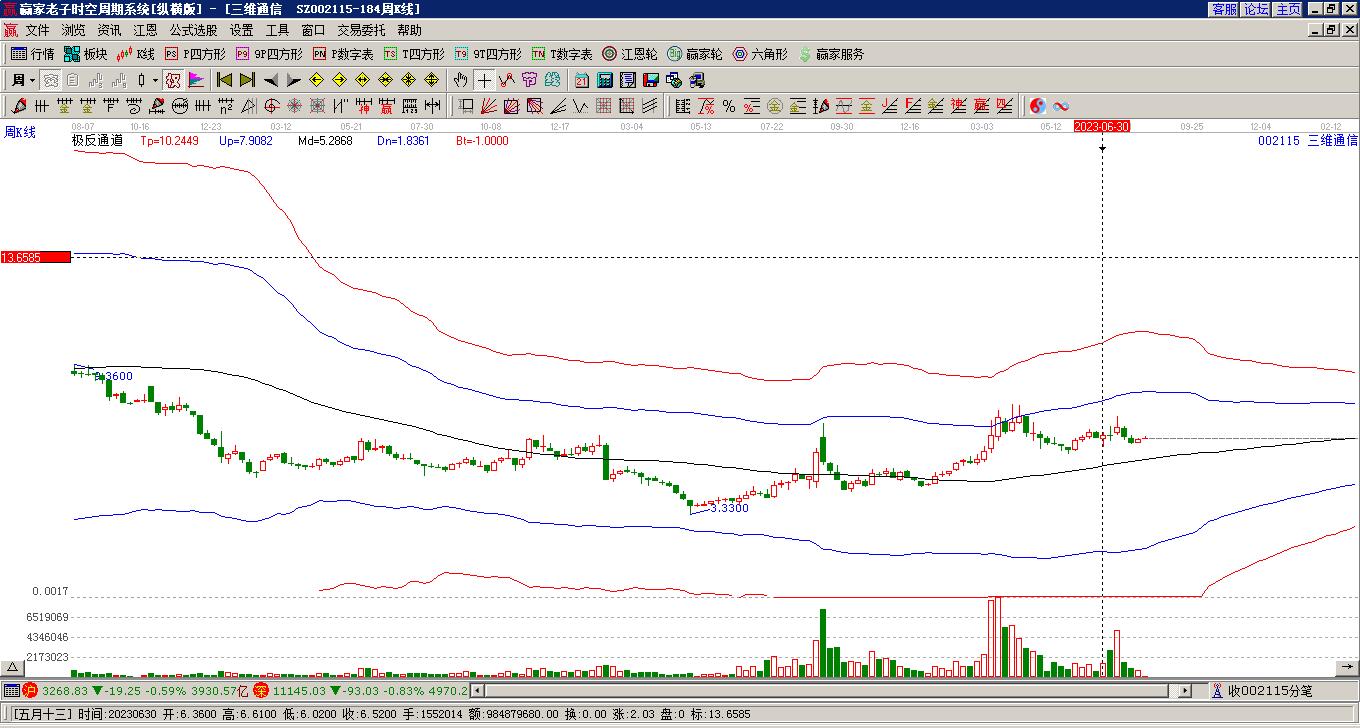
Task: Click the yin-yang taiji icon
Action: [x=1038, y=106]
